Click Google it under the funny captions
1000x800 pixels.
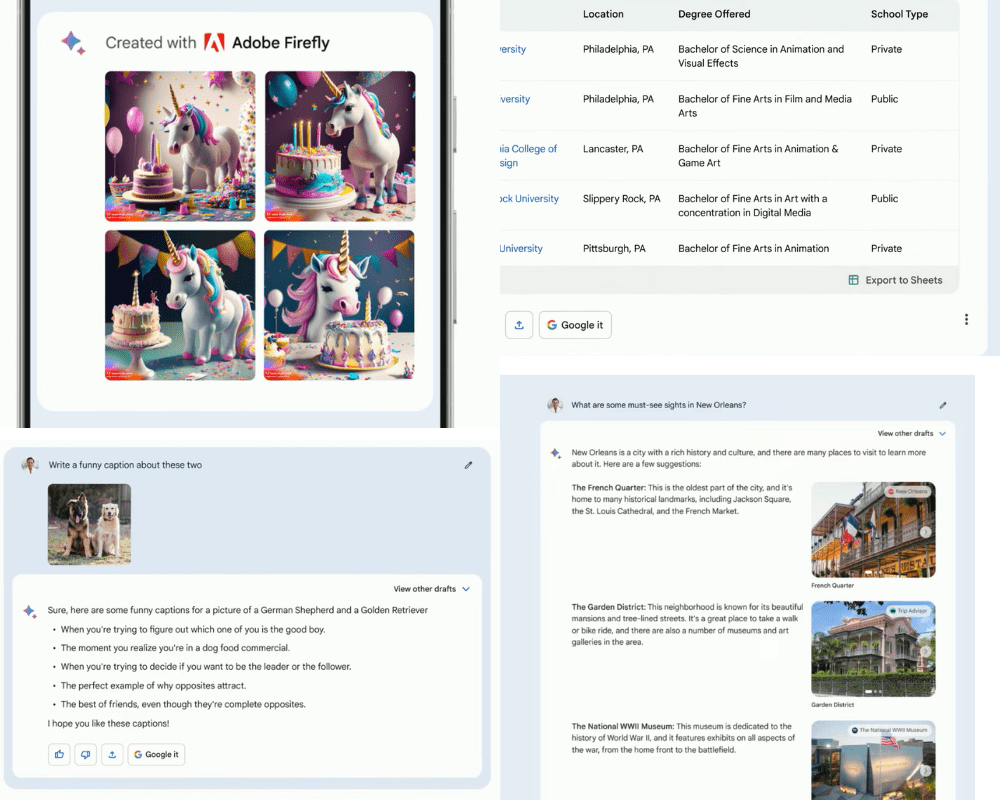pos(156,755)
